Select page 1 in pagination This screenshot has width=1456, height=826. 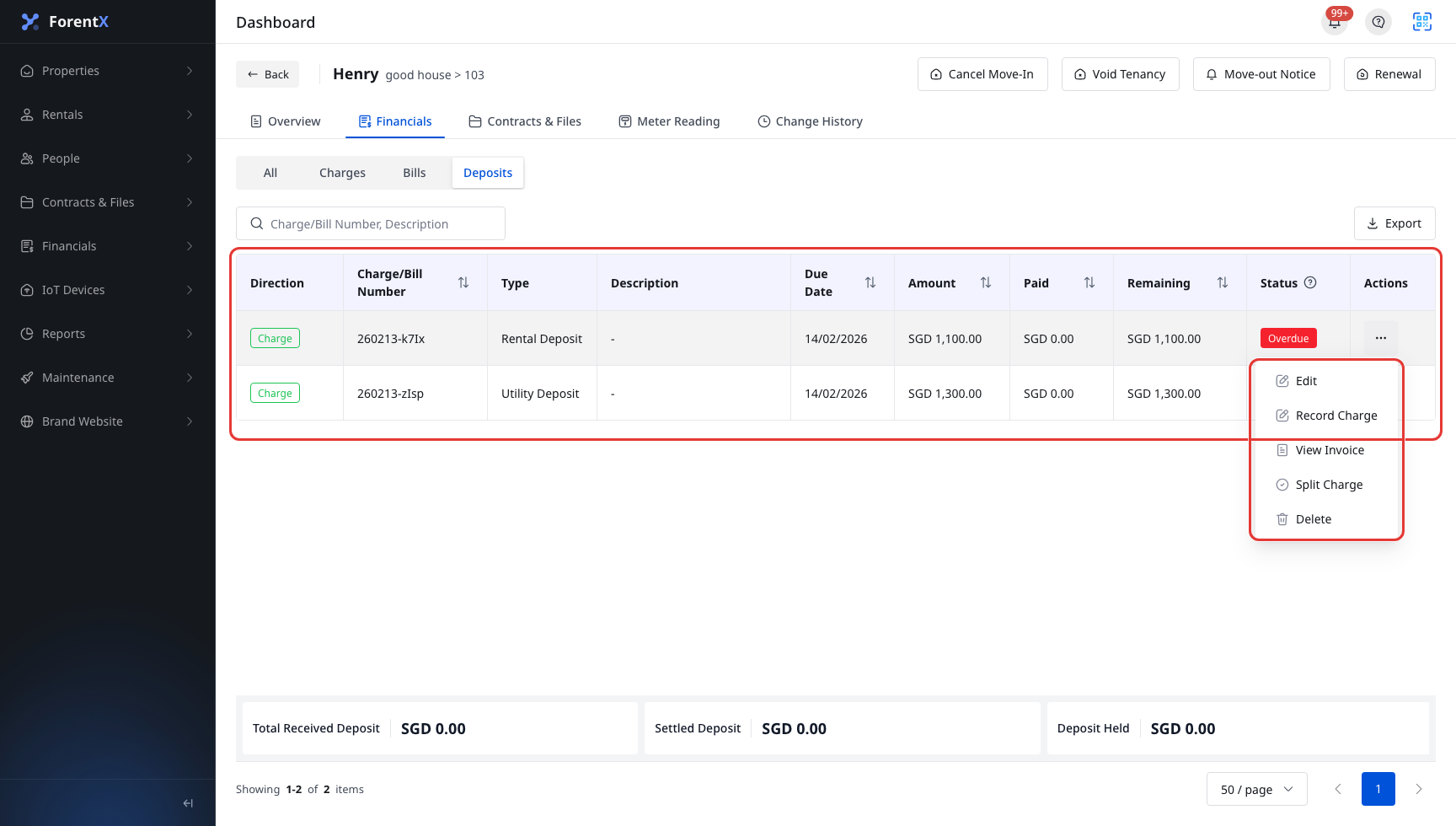pyautogui.click(x=1378, y=789)
